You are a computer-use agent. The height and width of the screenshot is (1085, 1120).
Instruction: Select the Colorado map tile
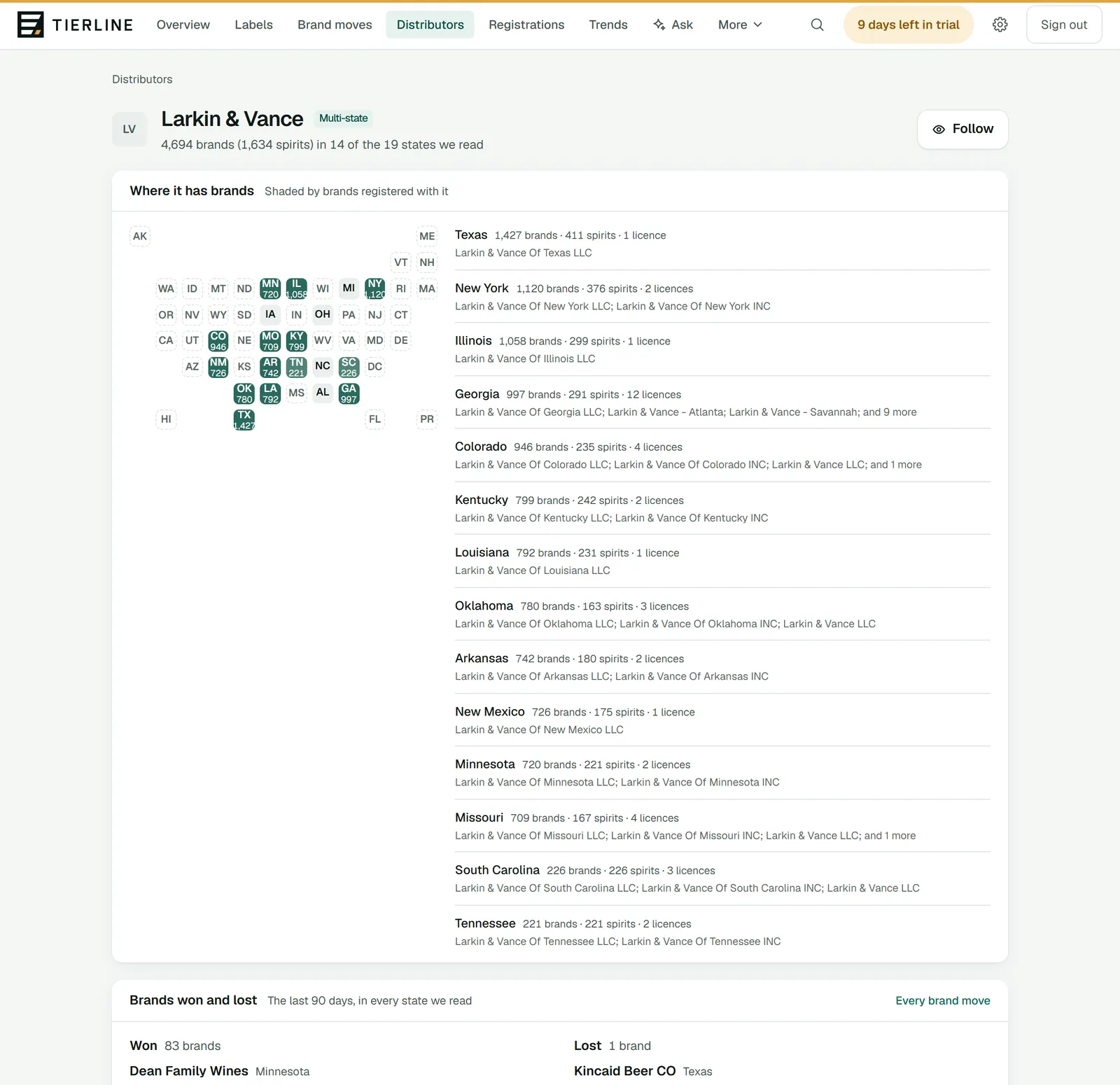click(x=218, y=341)
